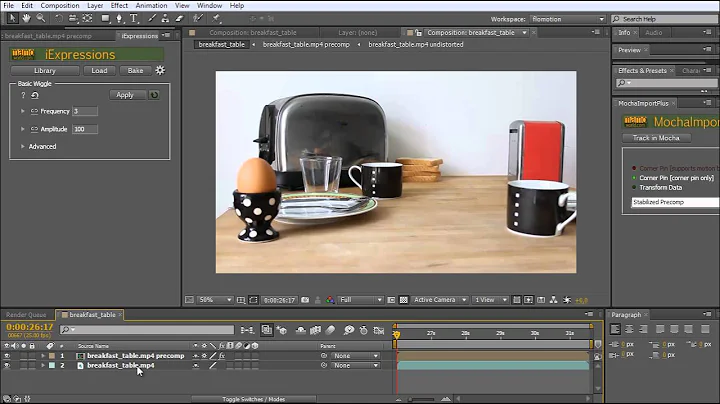The image size is (720, 404).
Task: Open grid and guide options
Action: pyautogui.click(x=241, y=300)
